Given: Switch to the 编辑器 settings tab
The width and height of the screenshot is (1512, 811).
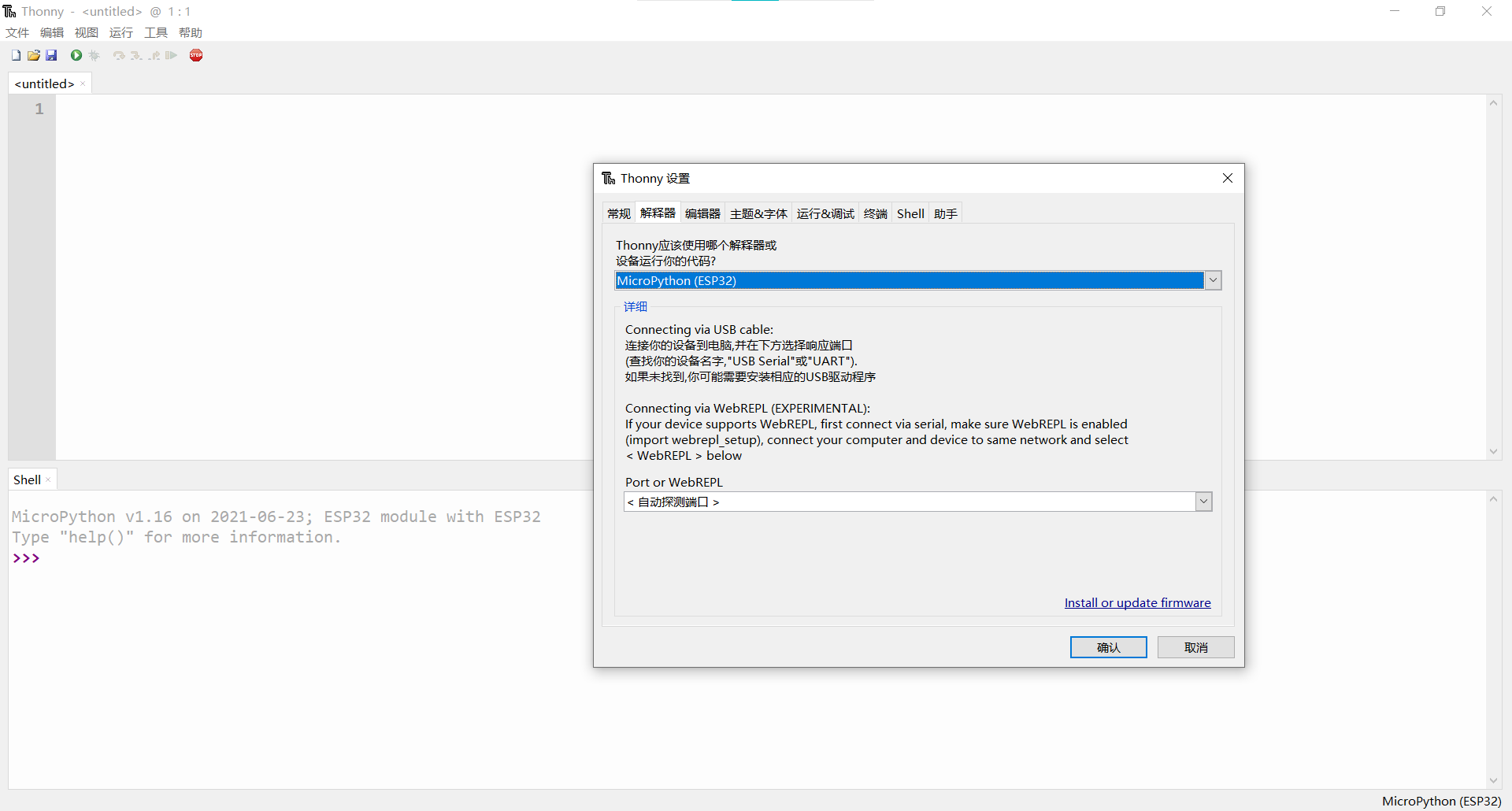Looking at the screenshot, I should (x=702, y=213).
